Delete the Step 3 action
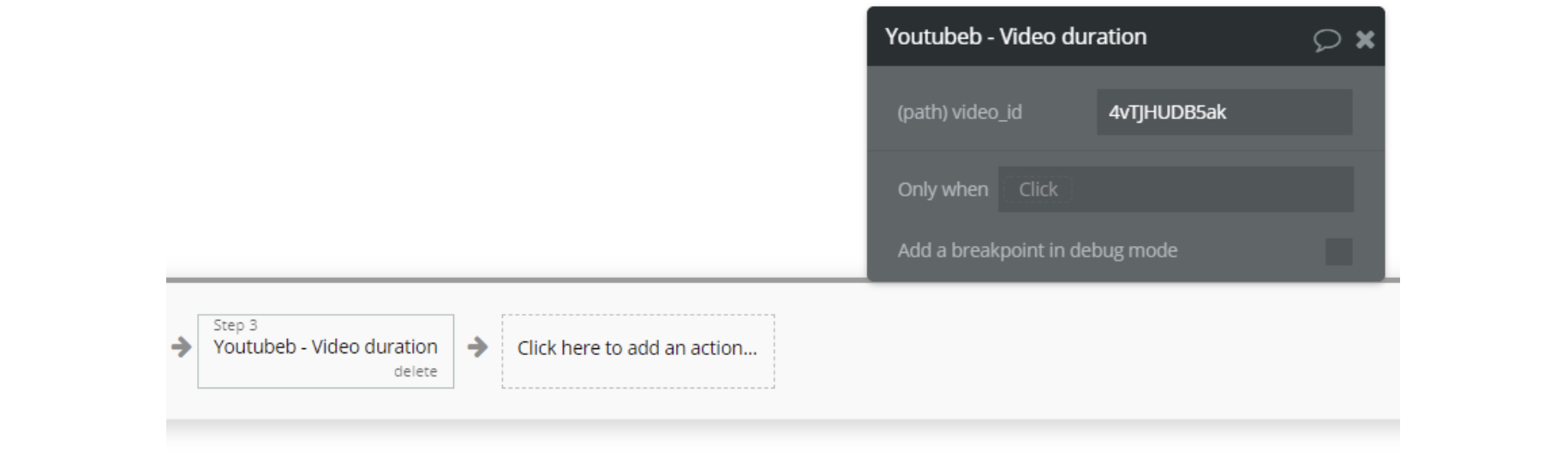This screenshot has height=470, width=1568. pyautogui.click(x=416, y=371)
